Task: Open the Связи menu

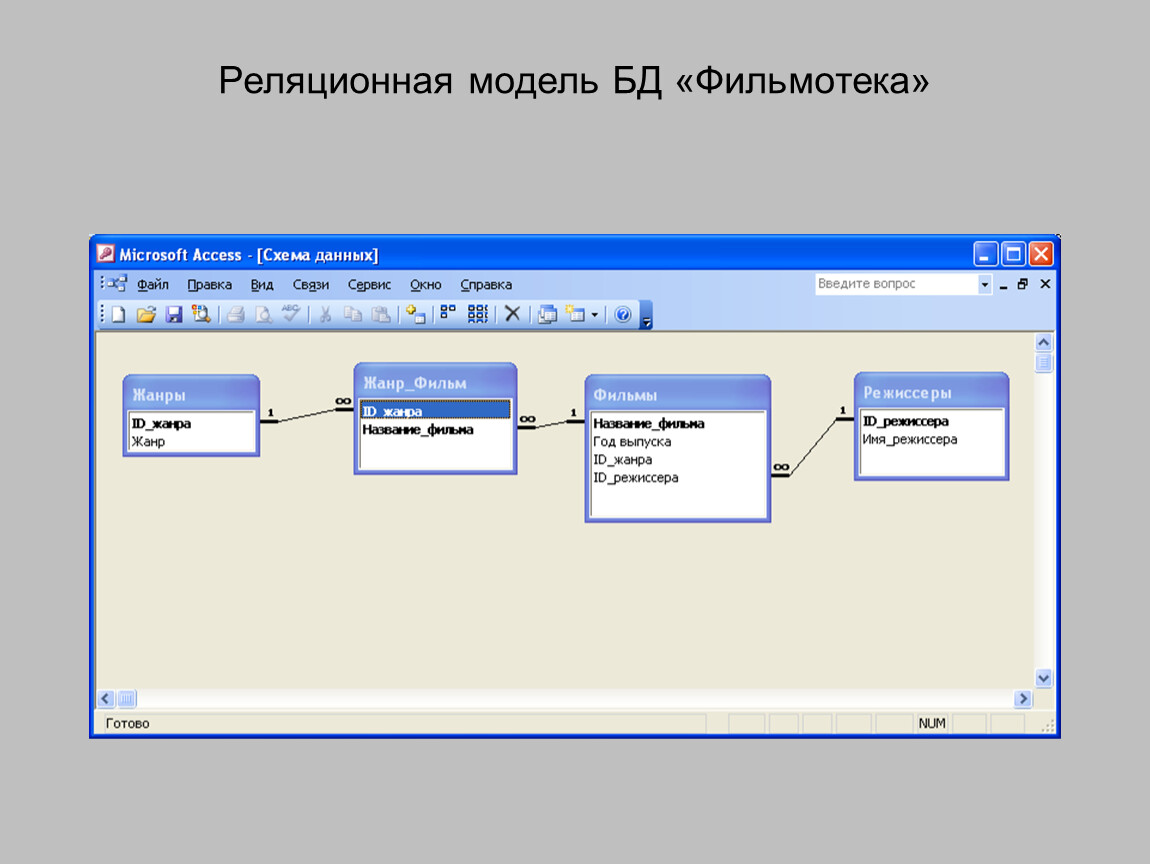Action: pos(311,285)
